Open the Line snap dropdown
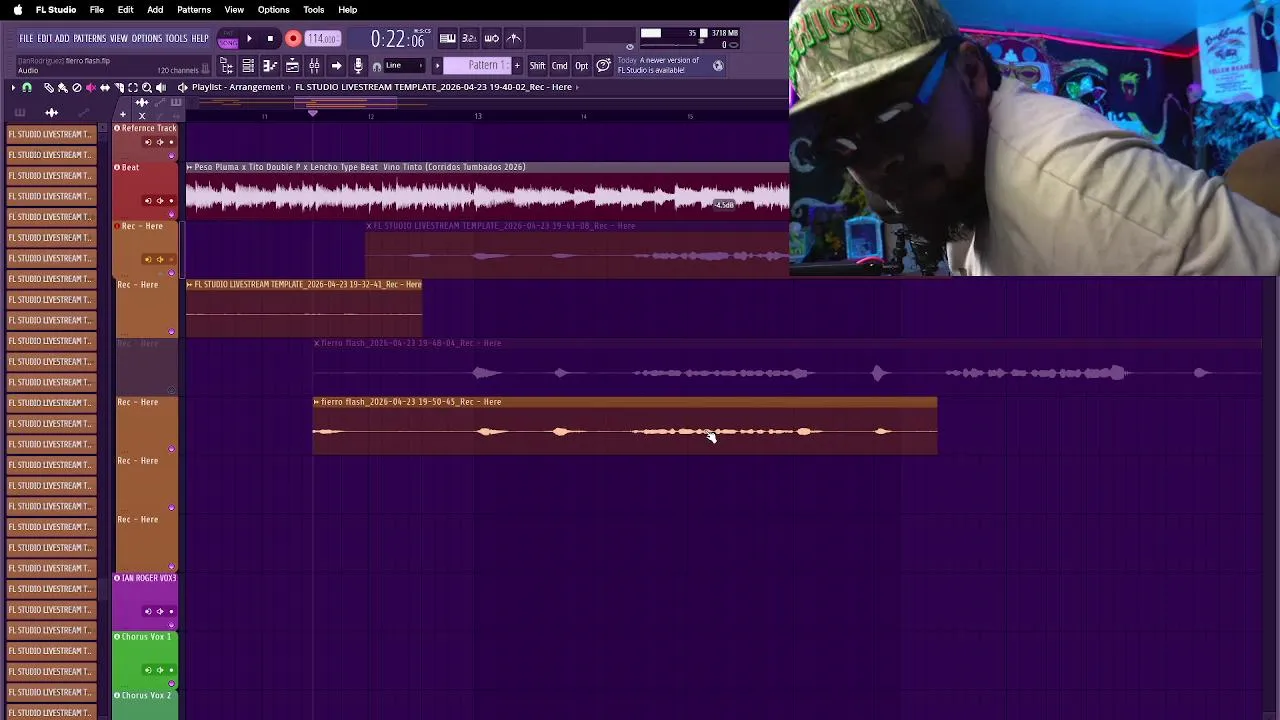Screen dimensions: 1280x720 coord(405,66)
